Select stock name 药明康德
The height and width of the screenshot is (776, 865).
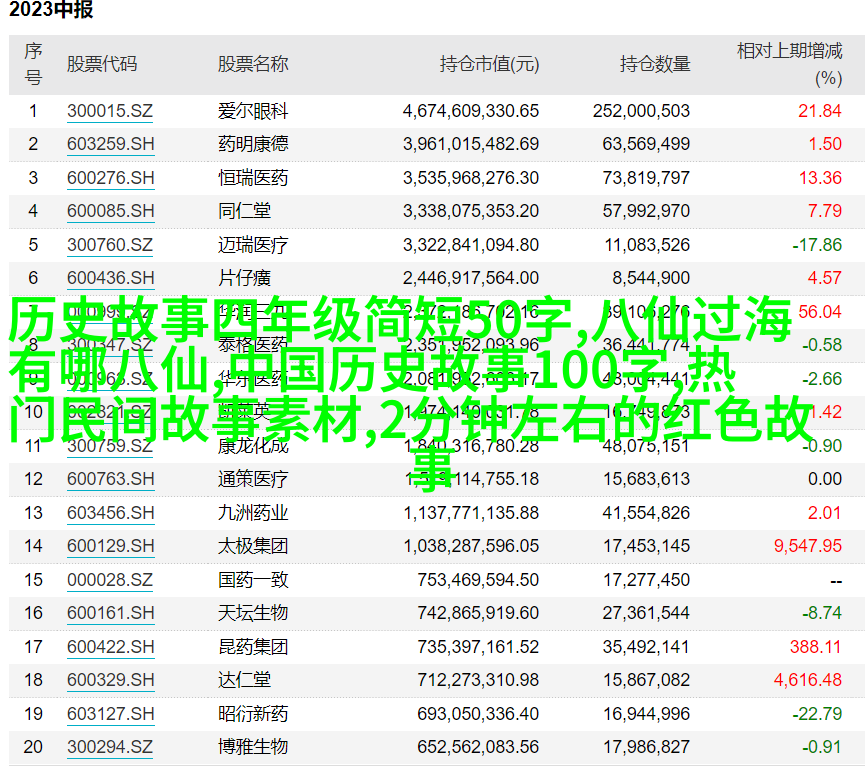click(x=253, y=145)
